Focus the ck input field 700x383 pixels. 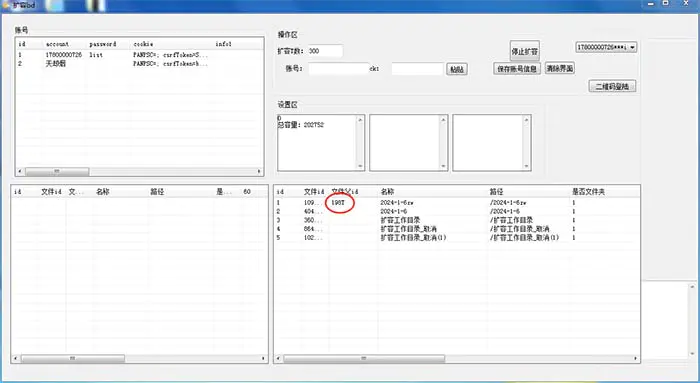[x=417, y=69]
